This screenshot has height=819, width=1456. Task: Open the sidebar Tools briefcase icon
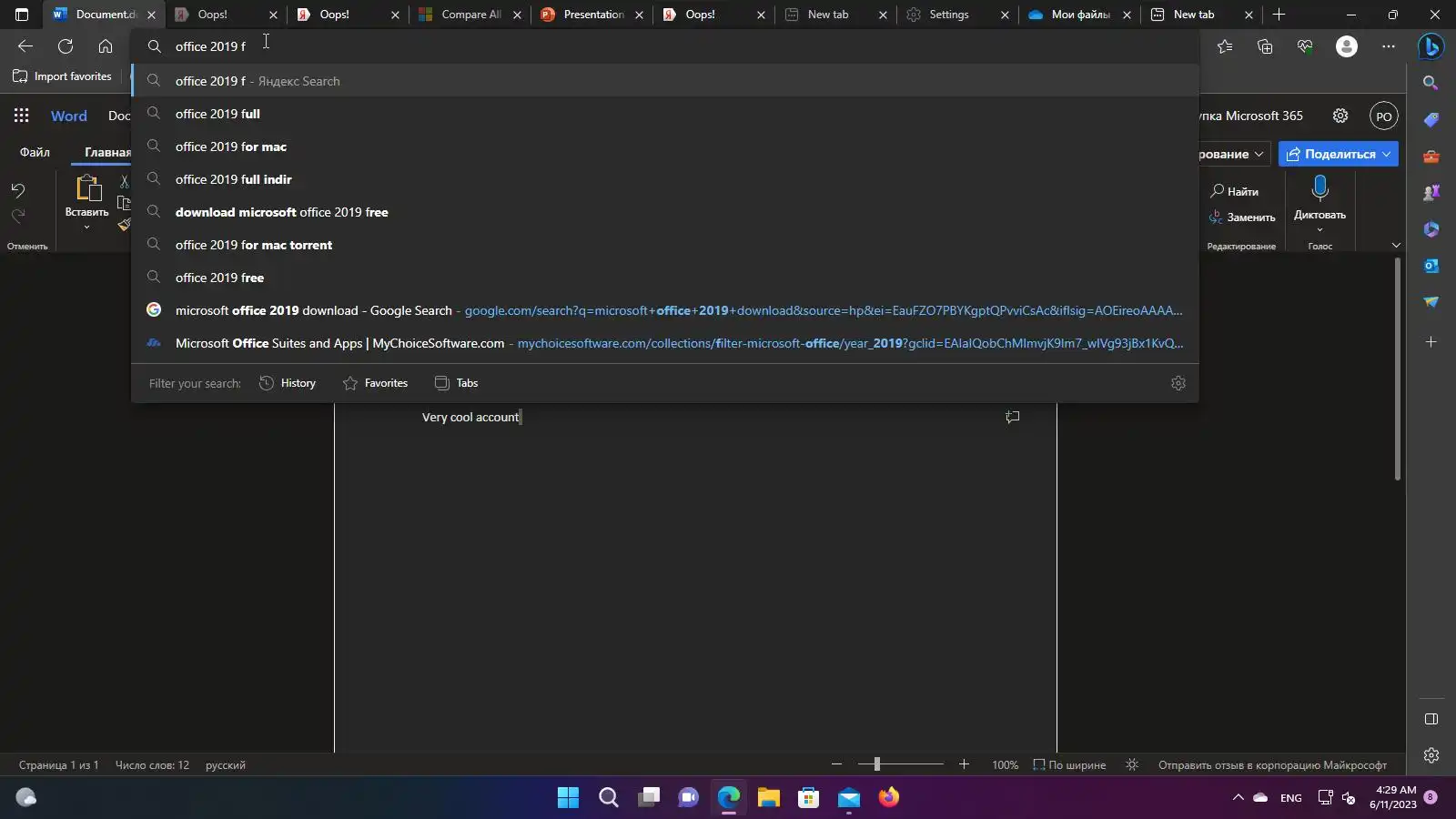[x=1431, y=156]
